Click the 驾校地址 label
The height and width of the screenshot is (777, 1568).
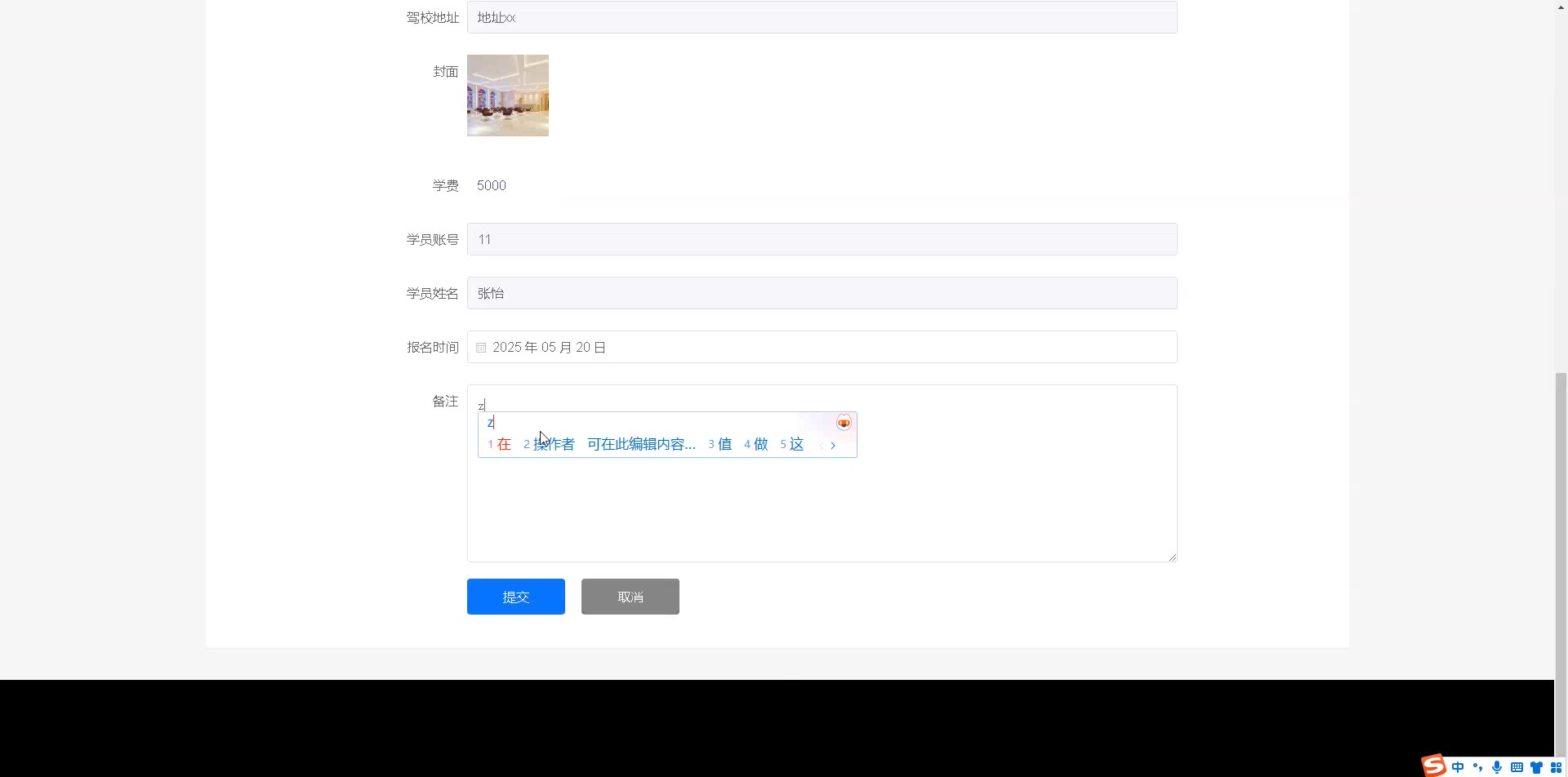(x=433, y=17)
